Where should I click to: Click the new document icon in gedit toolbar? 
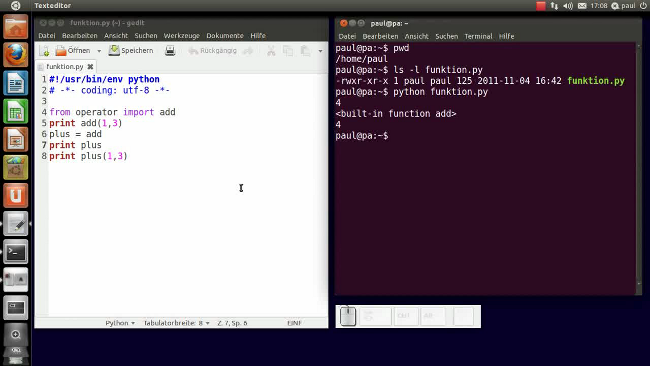click(x=44, y=51)
